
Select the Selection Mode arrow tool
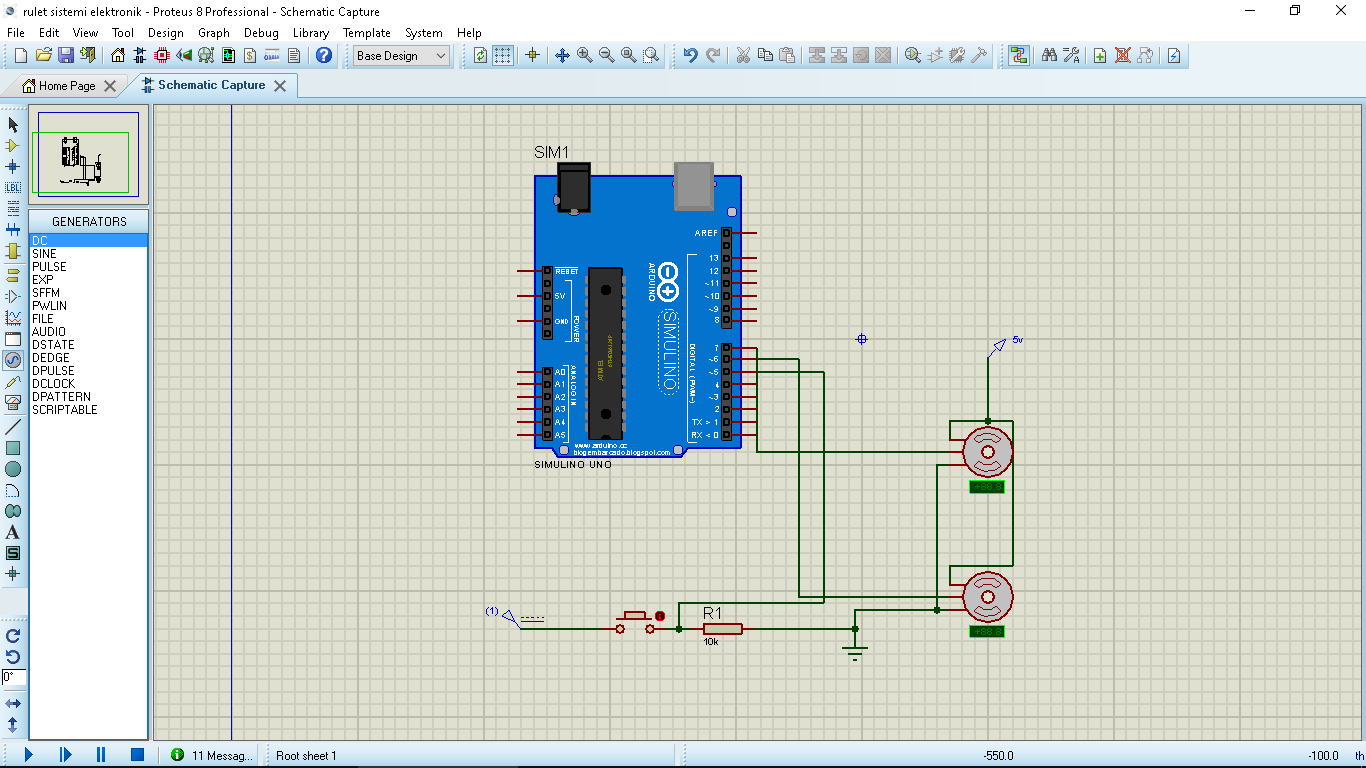(x=13, y=125)
